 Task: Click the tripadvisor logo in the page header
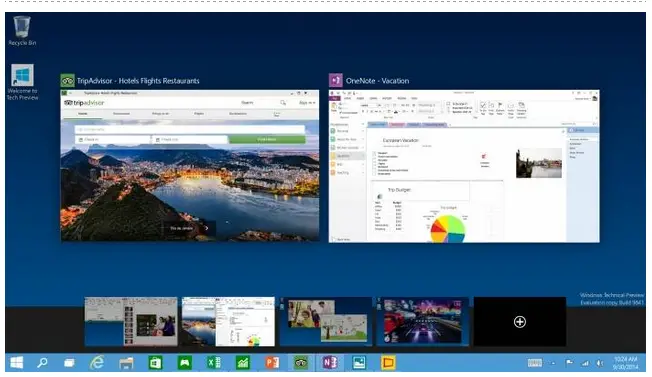point(84,103)
